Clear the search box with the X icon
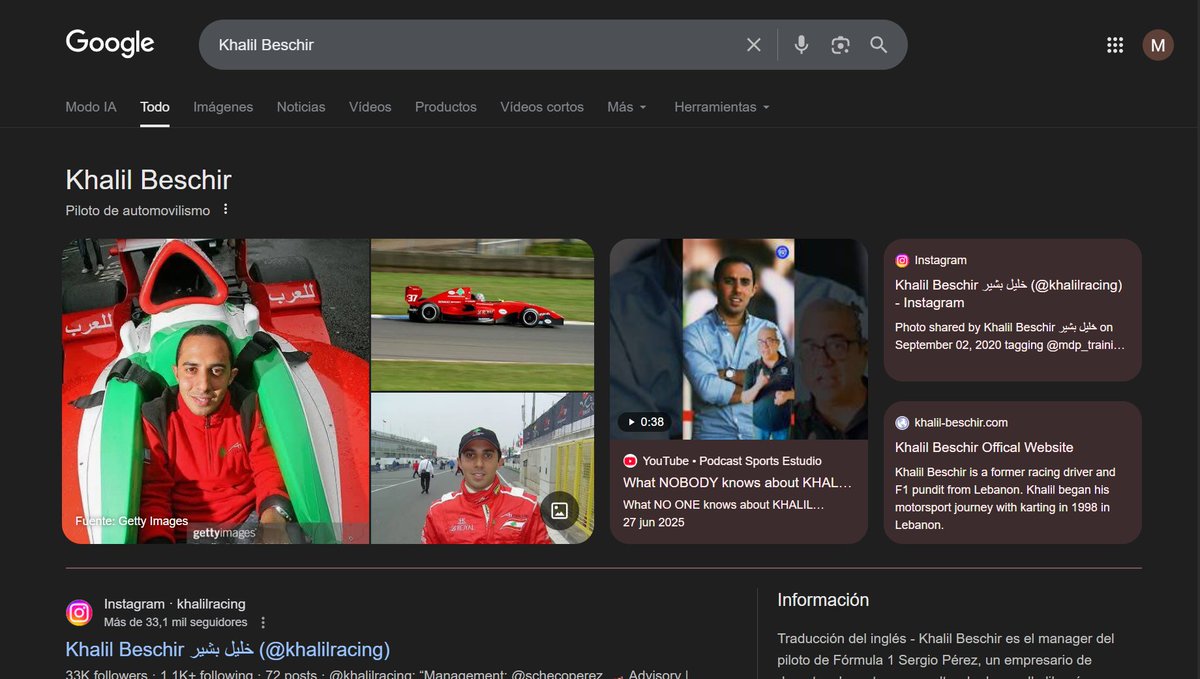 pyautogui.click(x=754, y=45)
